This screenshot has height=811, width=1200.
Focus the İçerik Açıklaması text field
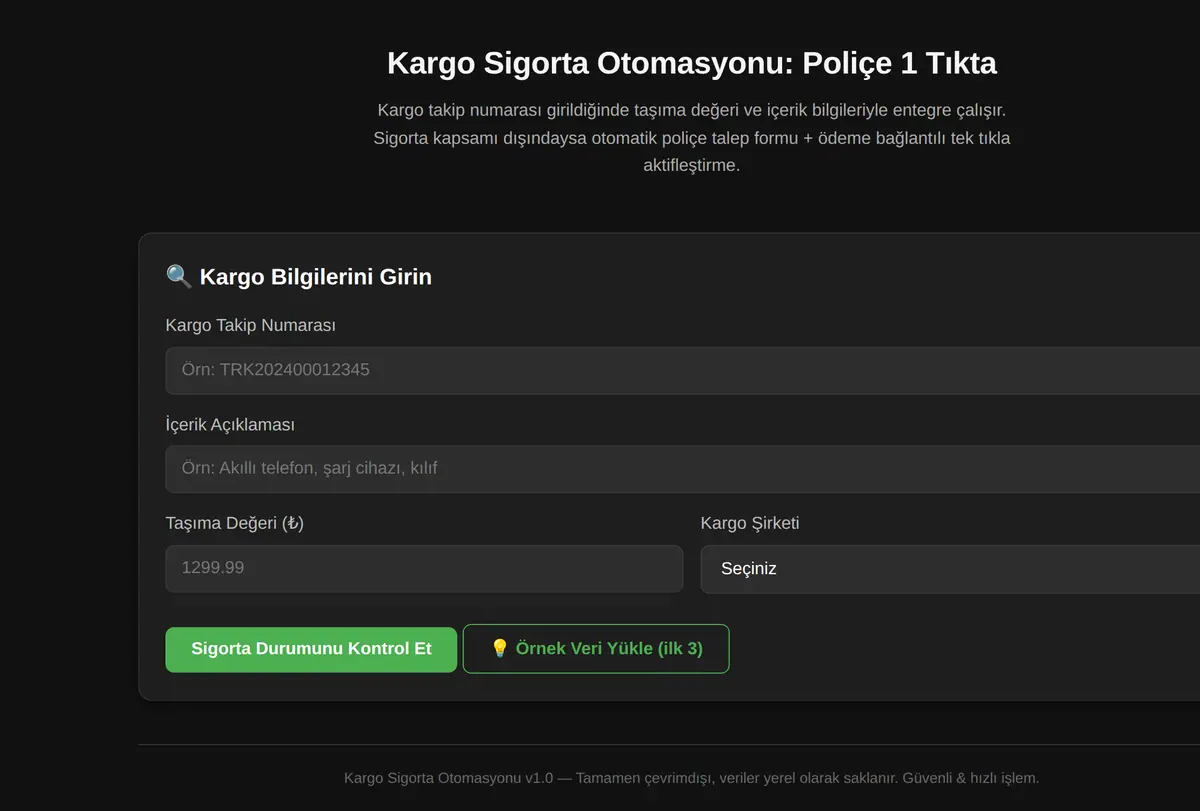(683, 468)
